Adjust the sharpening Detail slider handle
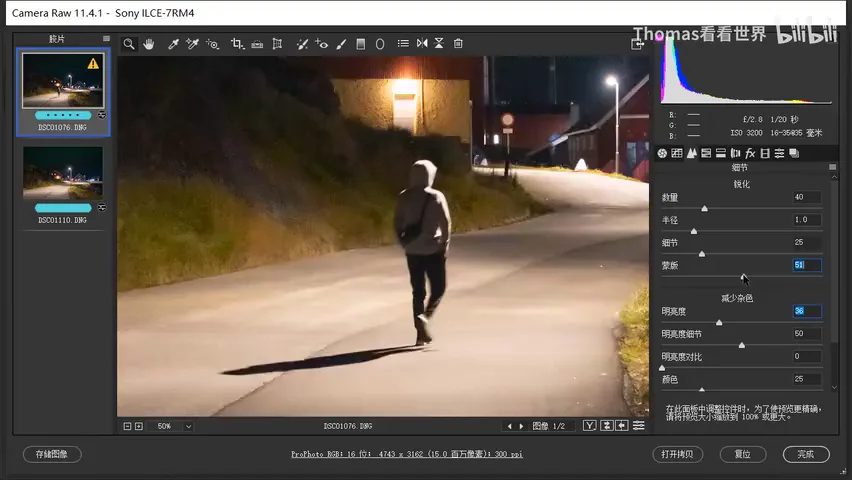The height and width of the screenshot is (480, 852). click(702, 254)
